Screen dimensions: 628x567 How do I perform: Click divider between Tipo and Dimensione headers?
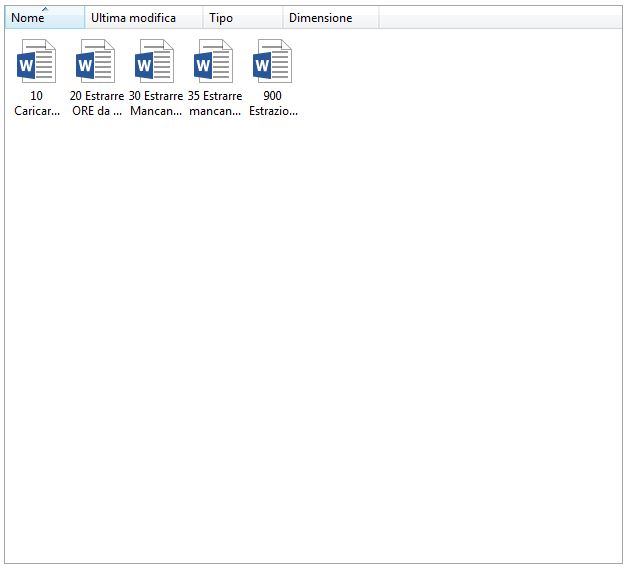pyautogui.click(x=283, y=18)
